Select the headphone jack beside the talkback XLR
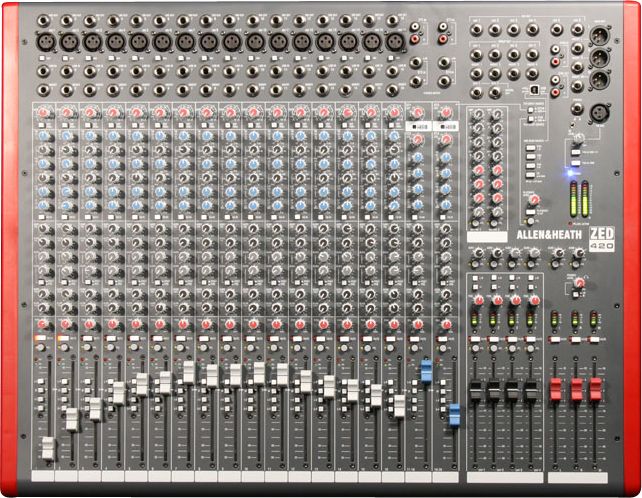The height and width of the screenshot is (498, 642). 576,109
